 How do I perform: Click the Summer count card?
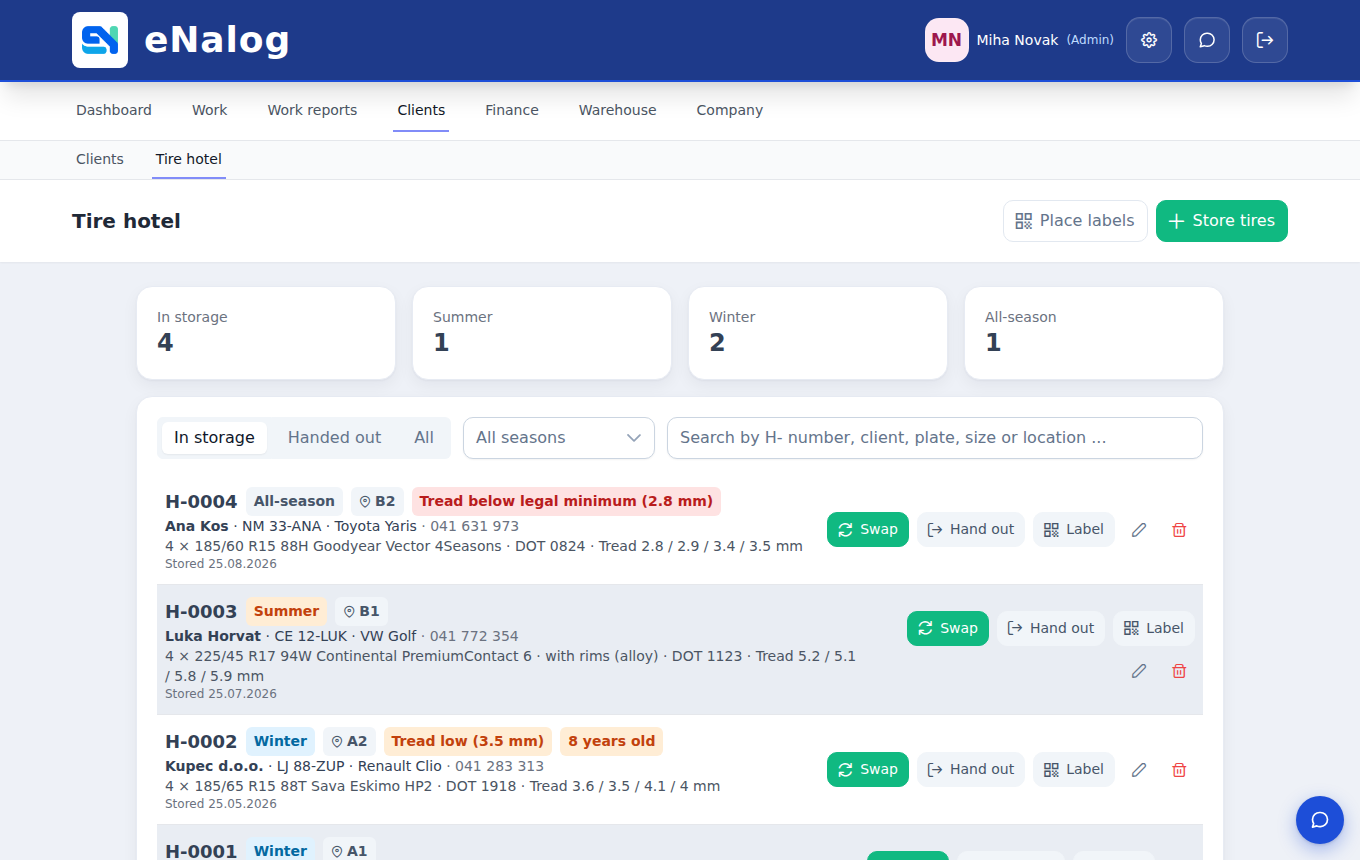[542, 333]
